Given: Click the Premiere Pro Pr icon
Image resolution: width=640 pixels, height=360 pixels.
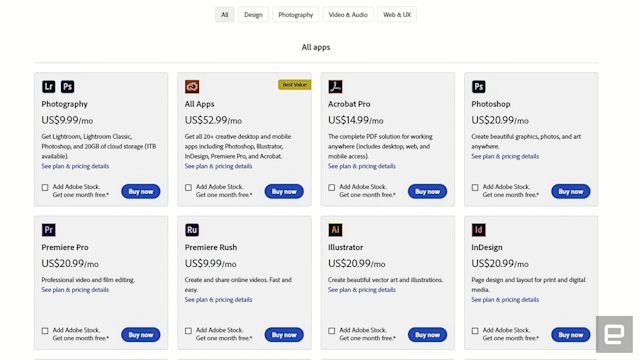Looking at the screenshot, I should (x=49, y=230).
